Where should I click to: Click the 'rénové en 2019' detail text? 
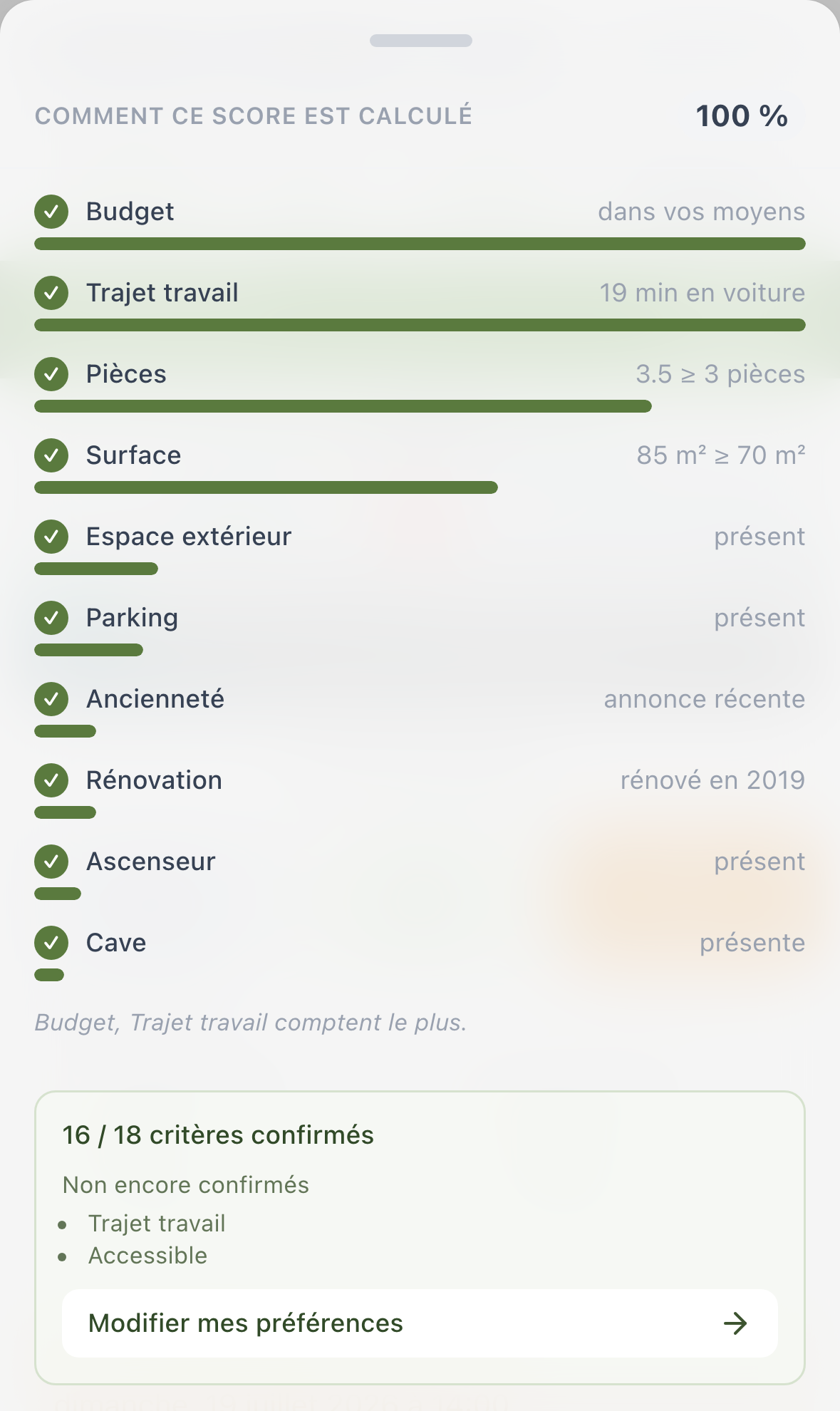click(x=712, y=780)
